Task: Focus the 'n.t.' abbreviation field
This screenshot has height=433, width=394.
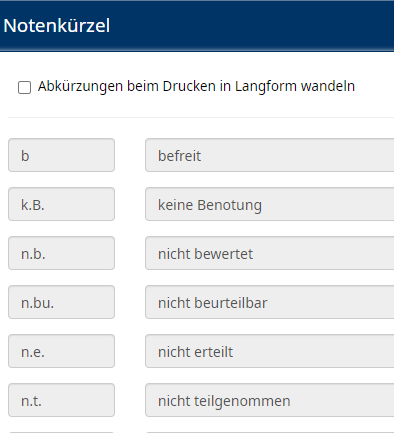Action: point(61,400)
